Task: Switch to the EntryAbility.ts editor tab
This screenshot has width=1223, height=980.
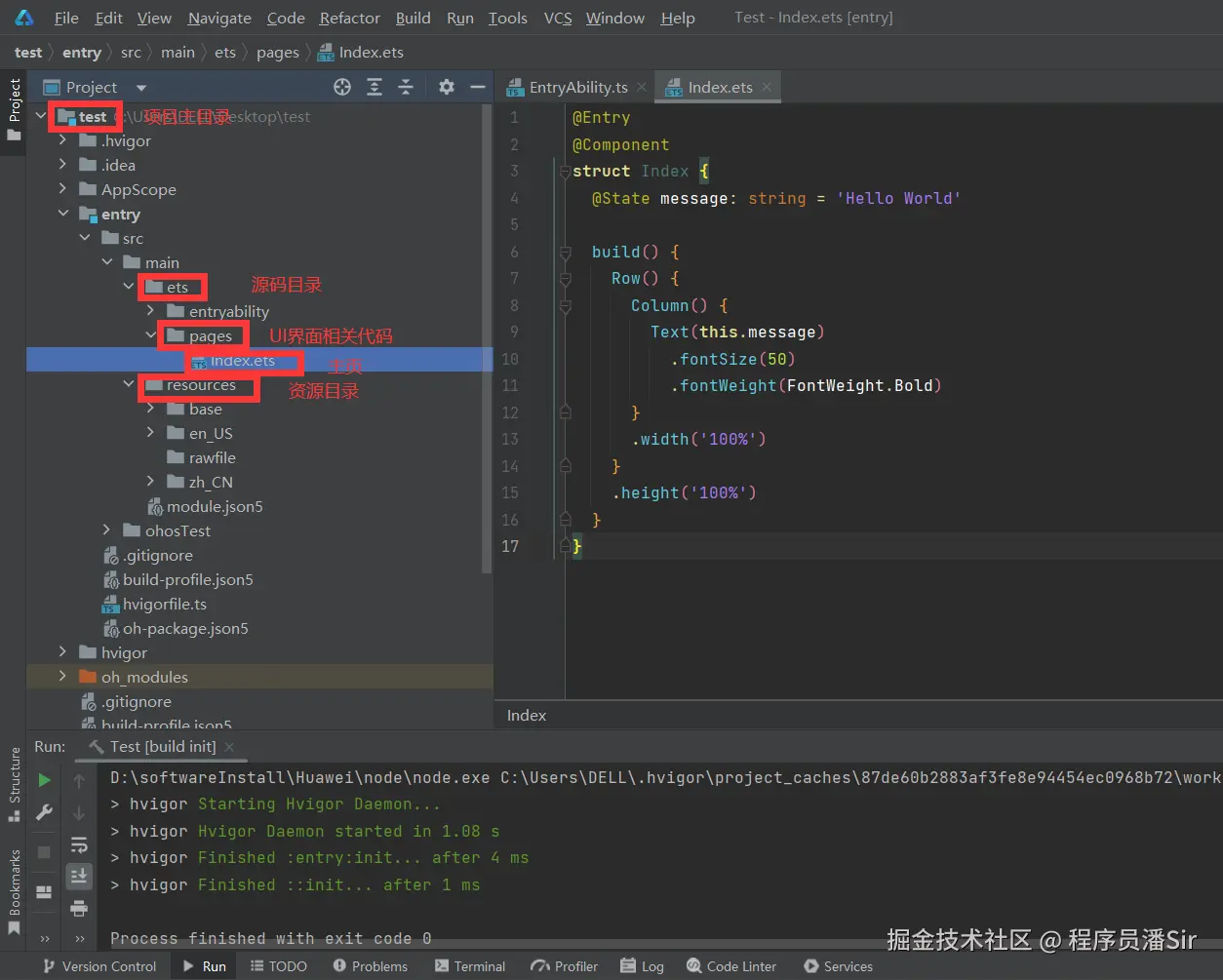Action: (577, 87)
